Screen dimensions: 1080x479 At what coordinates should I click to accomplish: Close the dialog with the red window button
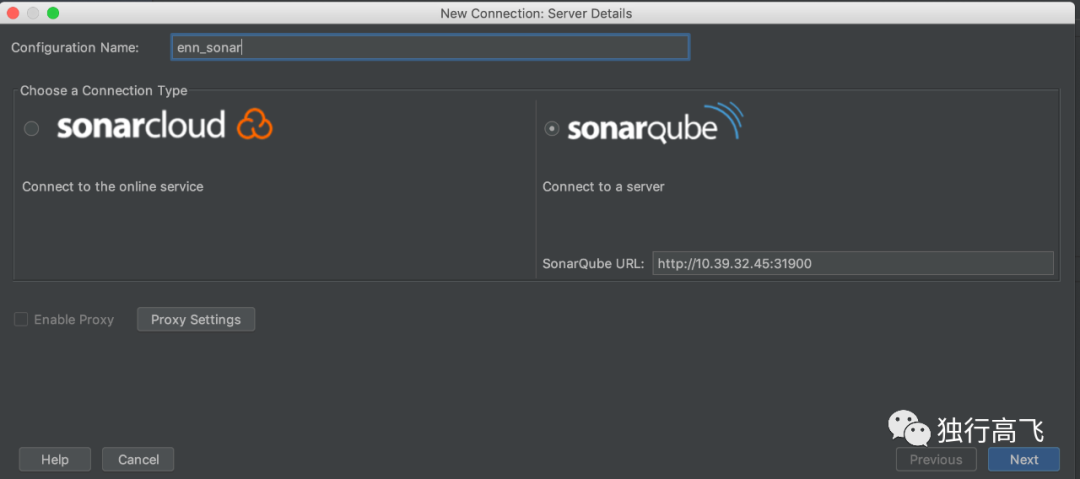pos(12,13)
